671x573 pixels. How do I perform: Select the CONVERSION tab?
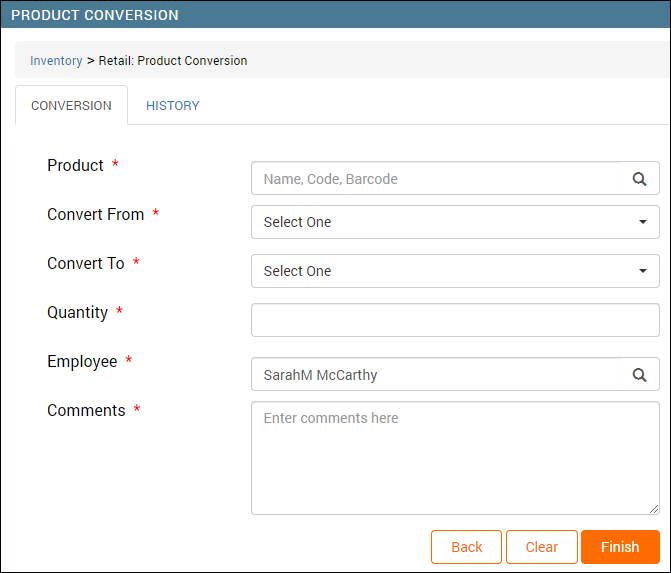point(71,106)
